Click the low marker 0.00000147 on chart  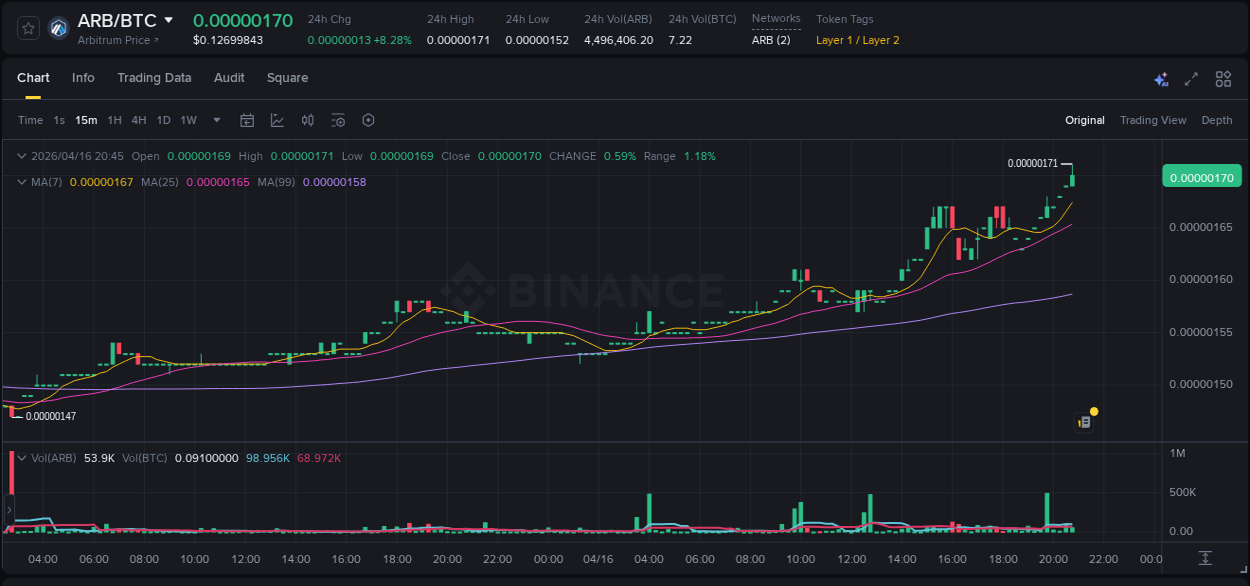tap(51, 416)
